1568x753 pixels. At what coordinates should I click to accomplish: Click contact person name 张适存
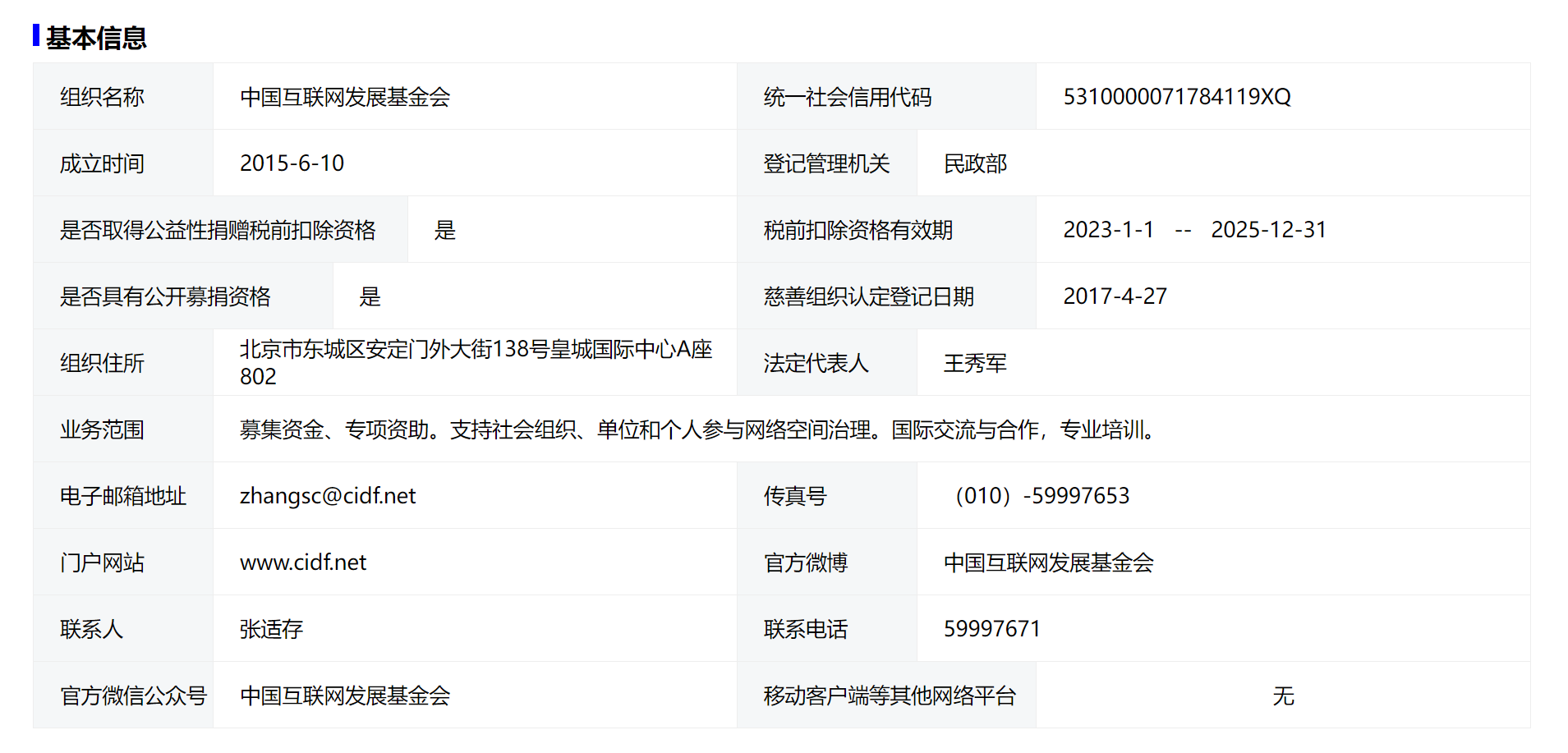point(272,629)
